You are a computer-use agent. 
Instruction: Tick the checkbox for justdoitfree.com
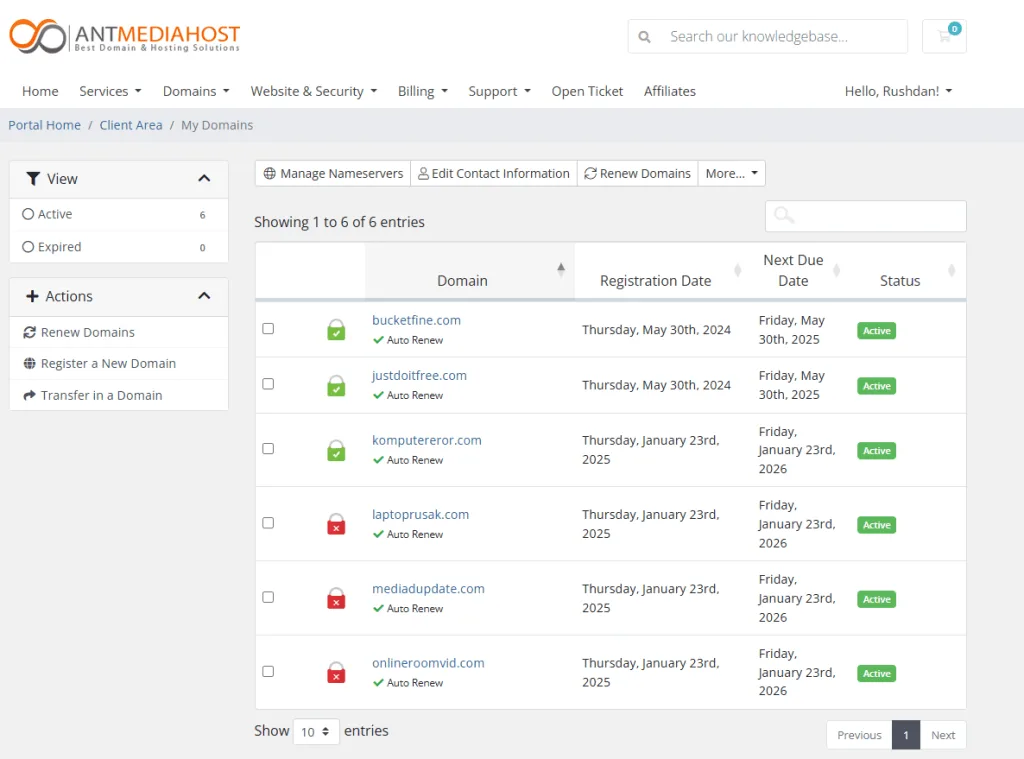pyautogui.click(x=268, y=384)
